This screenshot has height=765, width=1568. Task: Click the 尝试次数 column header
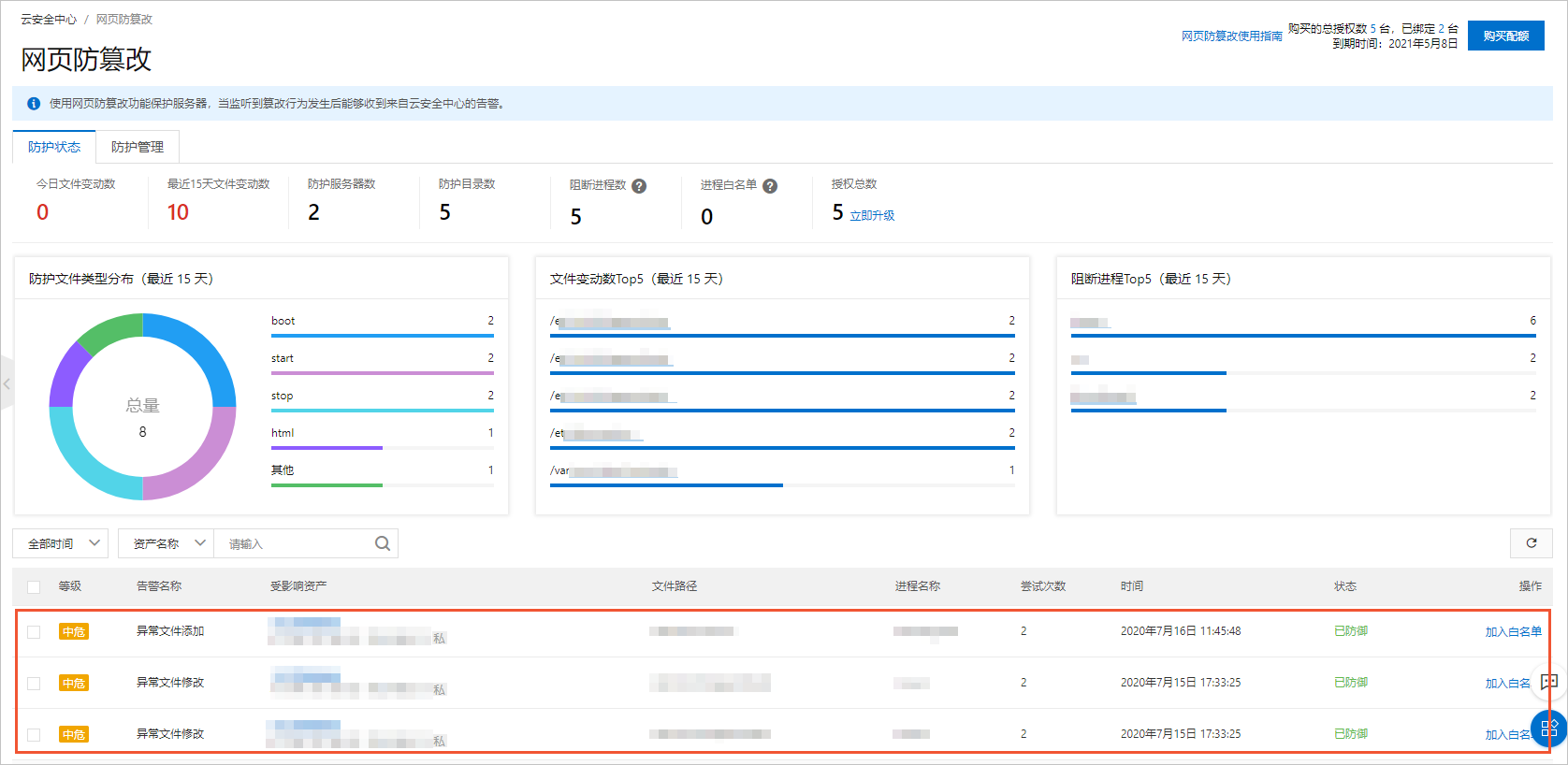1043,586
